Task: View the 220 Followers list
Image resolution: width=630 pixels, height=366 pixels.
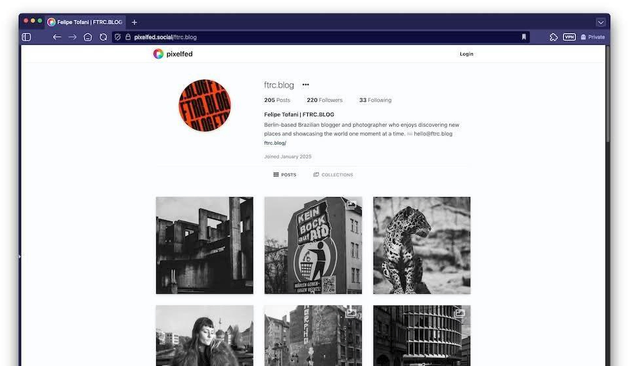Action: click(x=324, y=100)
